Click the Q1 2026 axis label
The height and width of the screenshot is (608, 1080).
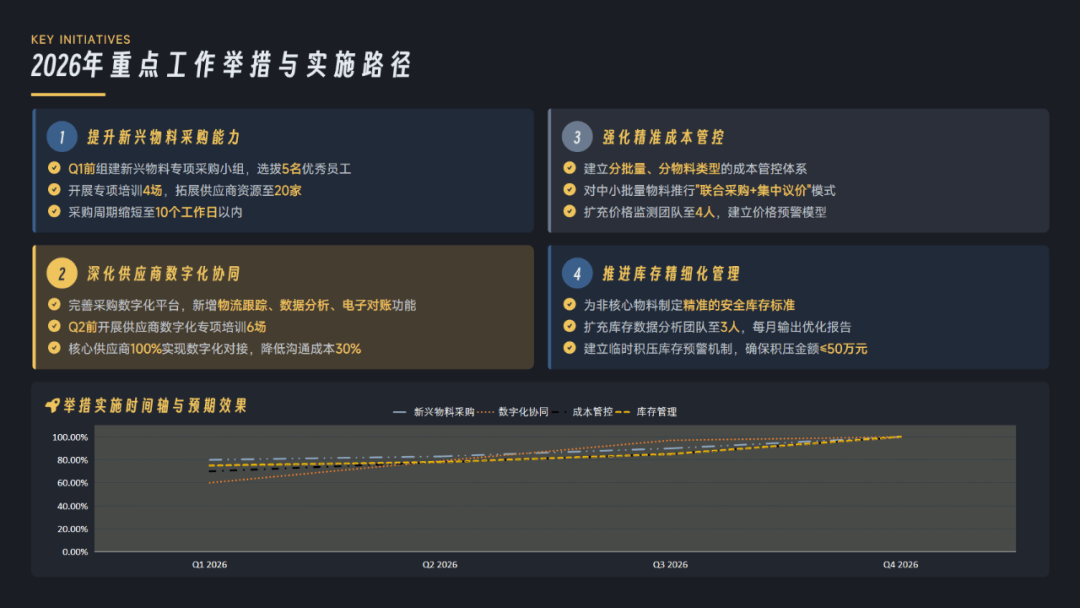pos(209,565)
